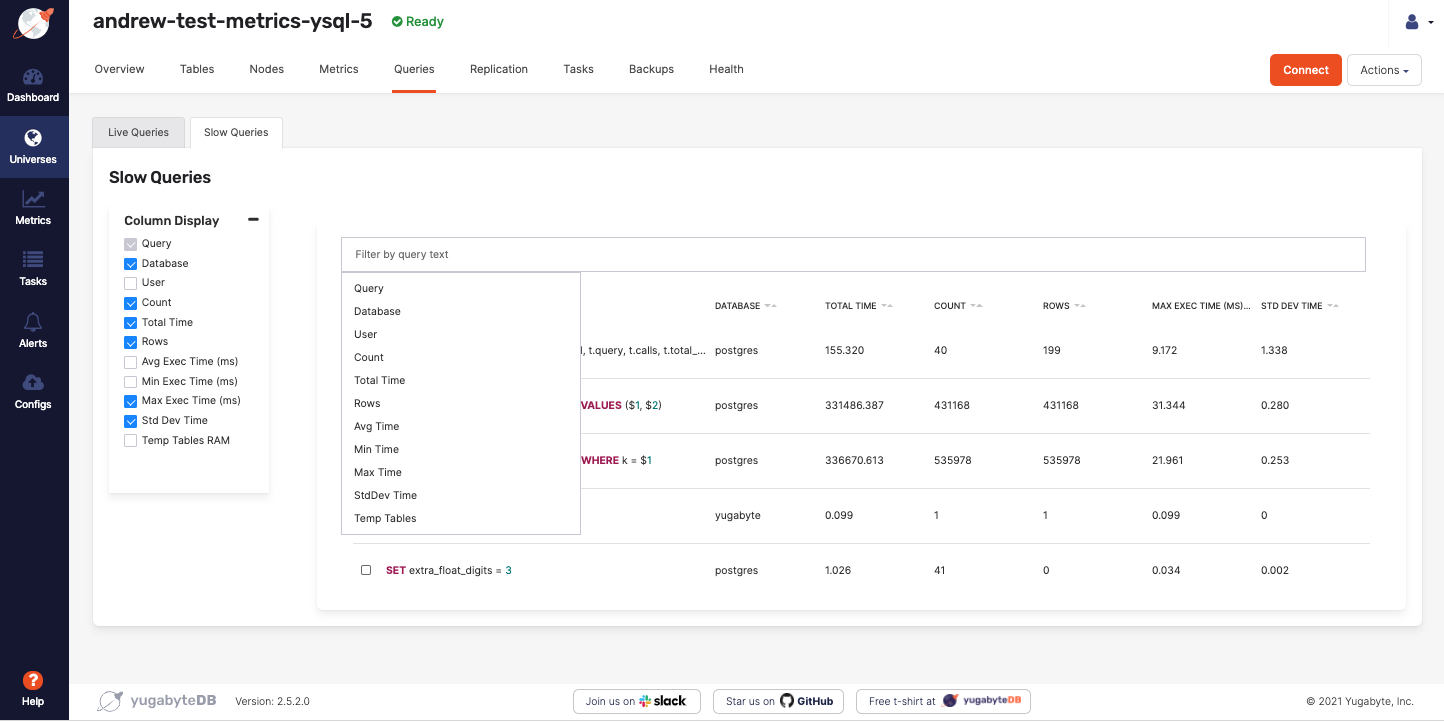Screen dimensions: 1444x723
Task: Enable the Min Exec Time (ms) checkbox
Action: click(130, 382)
